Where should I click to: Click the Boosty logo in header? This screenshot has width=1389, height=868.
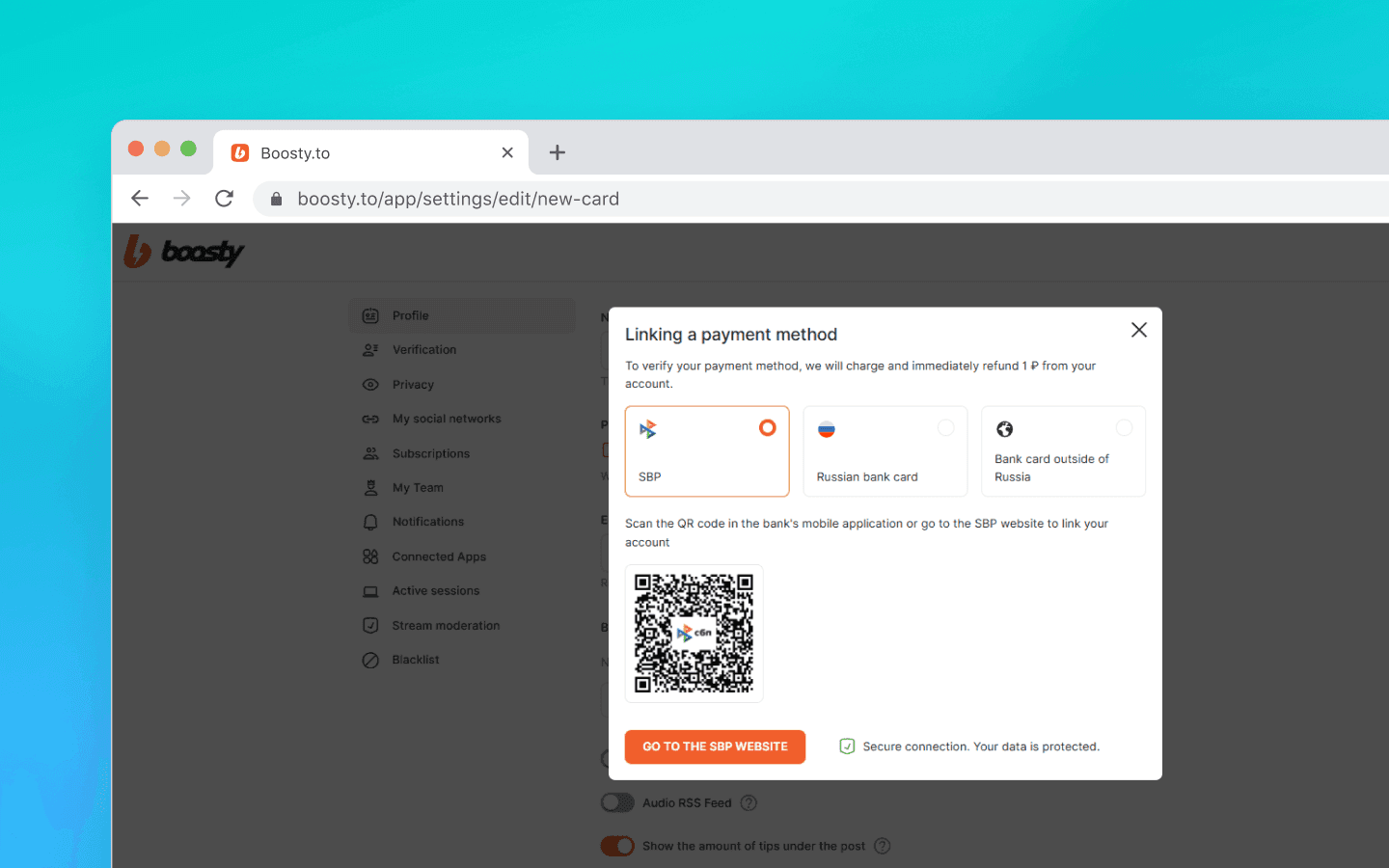pos(184,252)
